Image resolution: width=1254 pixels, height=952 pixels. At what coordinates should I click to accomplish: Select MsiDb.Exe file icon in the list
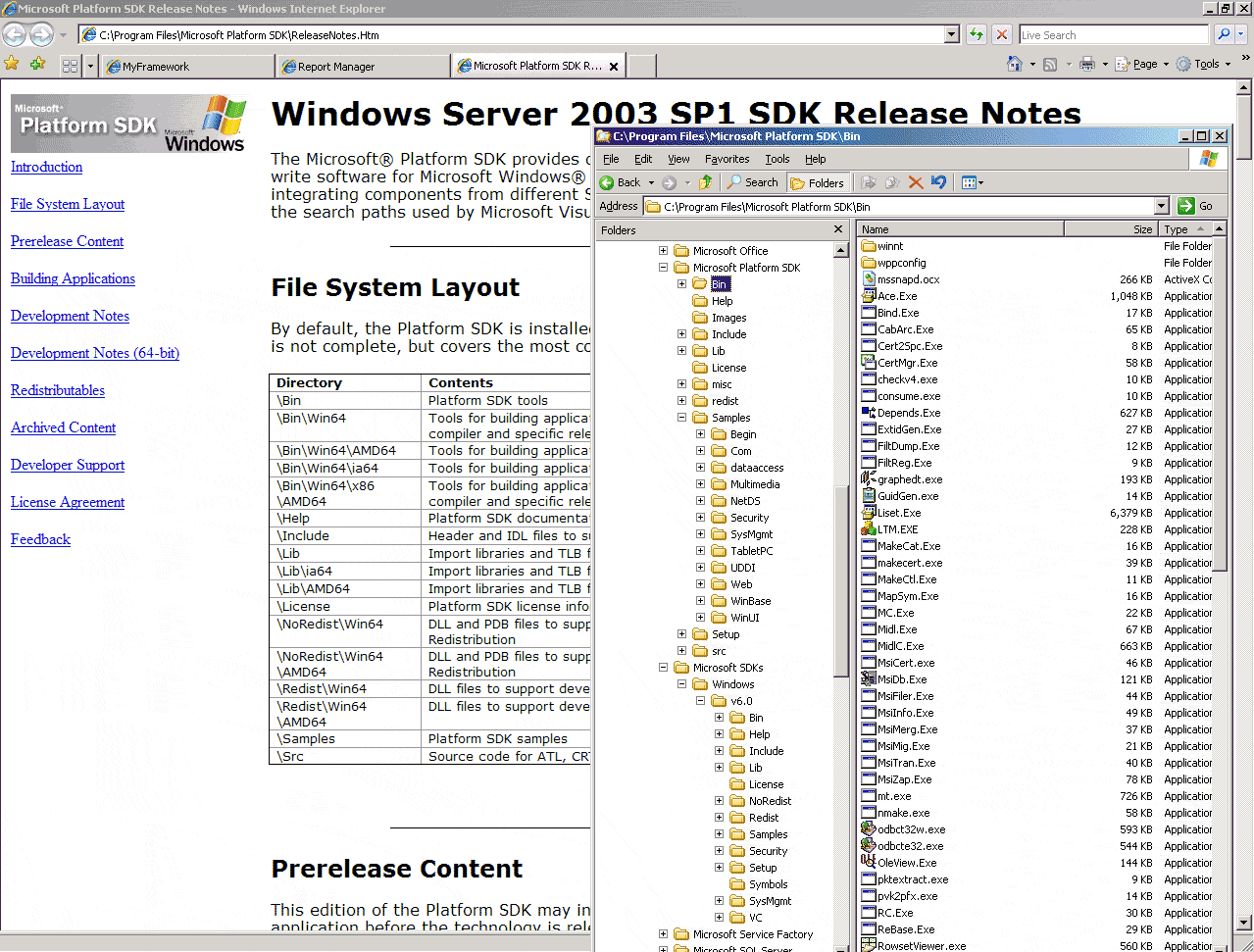coord(868,679)
